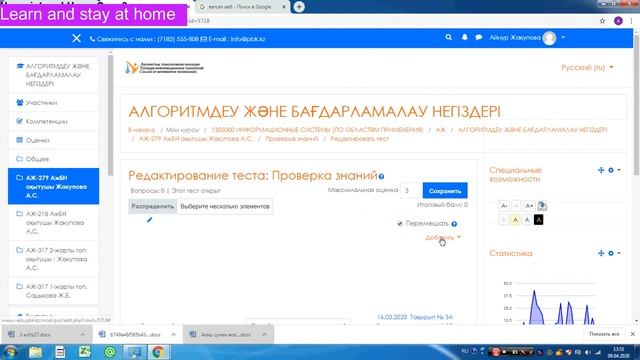The width and height of the screenshot is (640, 360).
Task: Click the Проверка знаний breadcrumb link
Action: pyautogui.click(x=291, y=139)
